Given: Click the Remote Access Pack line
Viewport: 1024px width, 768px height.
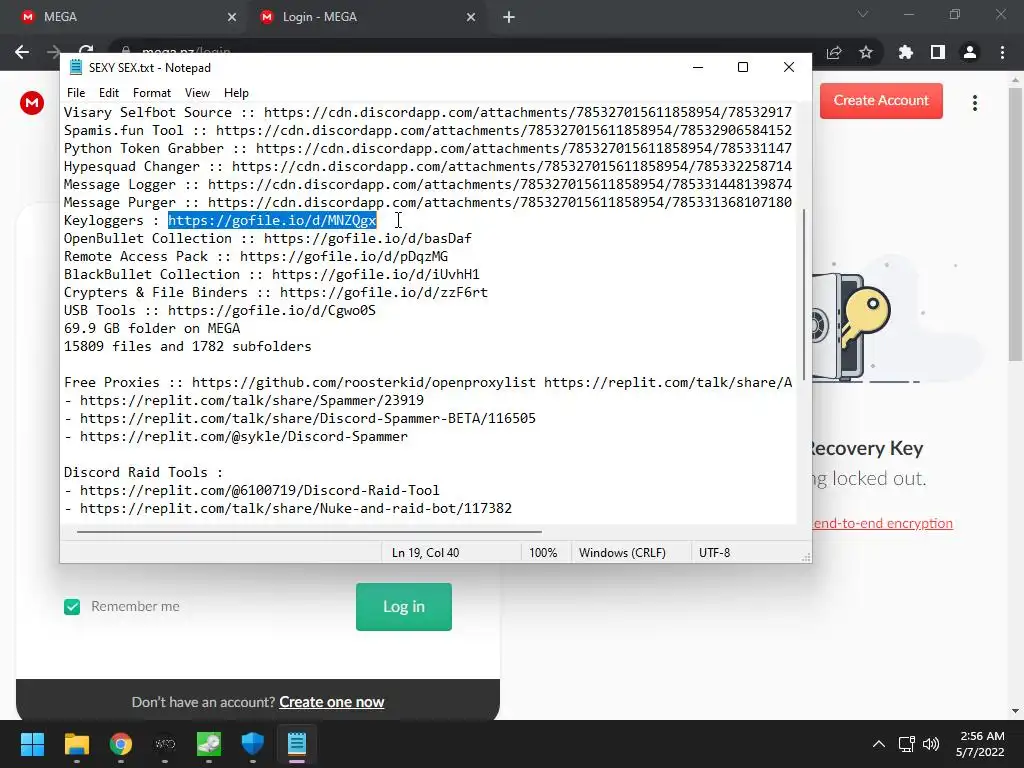Looking at the screenshot, I should point(256,257).
